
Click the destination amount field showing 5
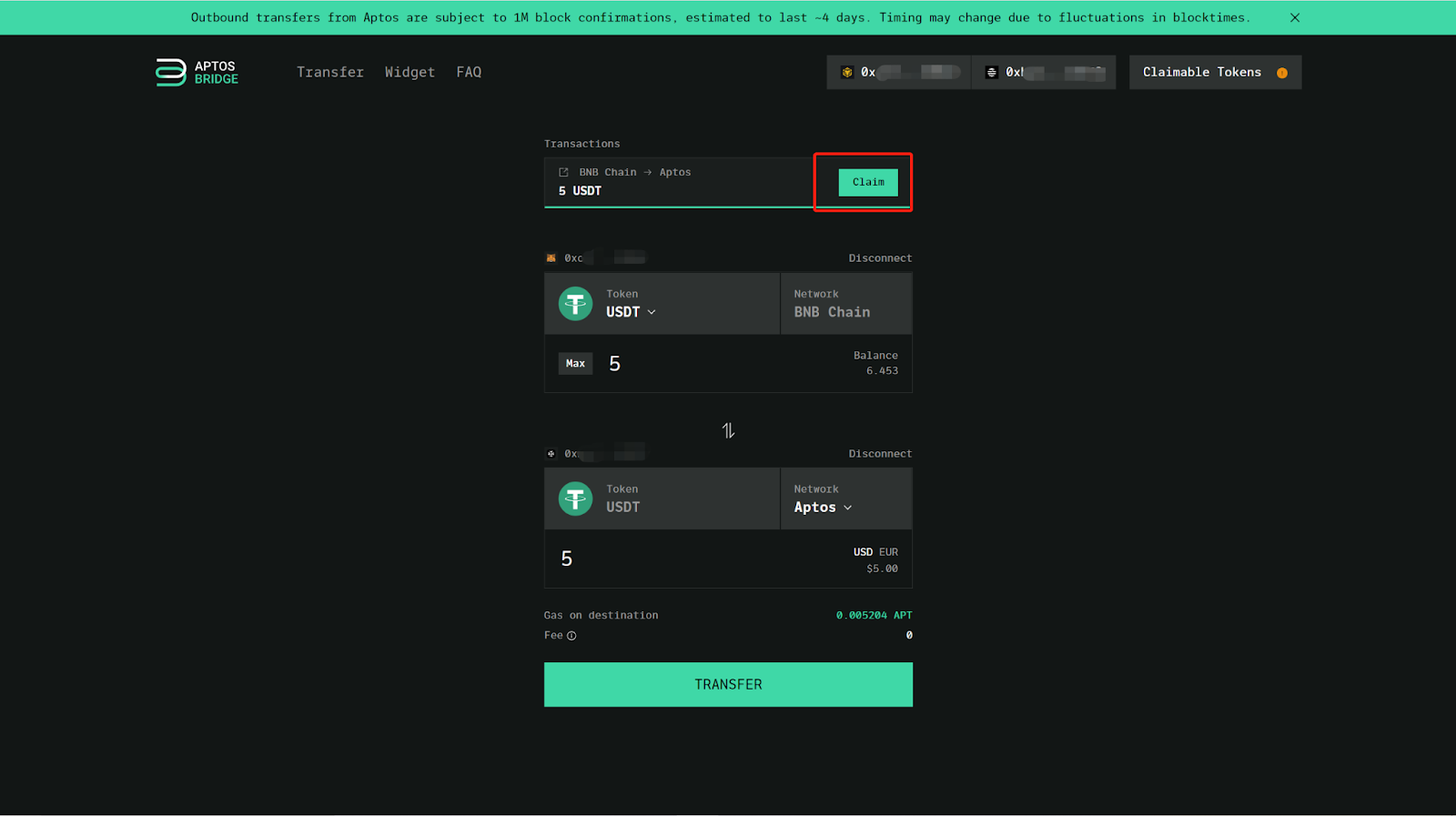566,559
